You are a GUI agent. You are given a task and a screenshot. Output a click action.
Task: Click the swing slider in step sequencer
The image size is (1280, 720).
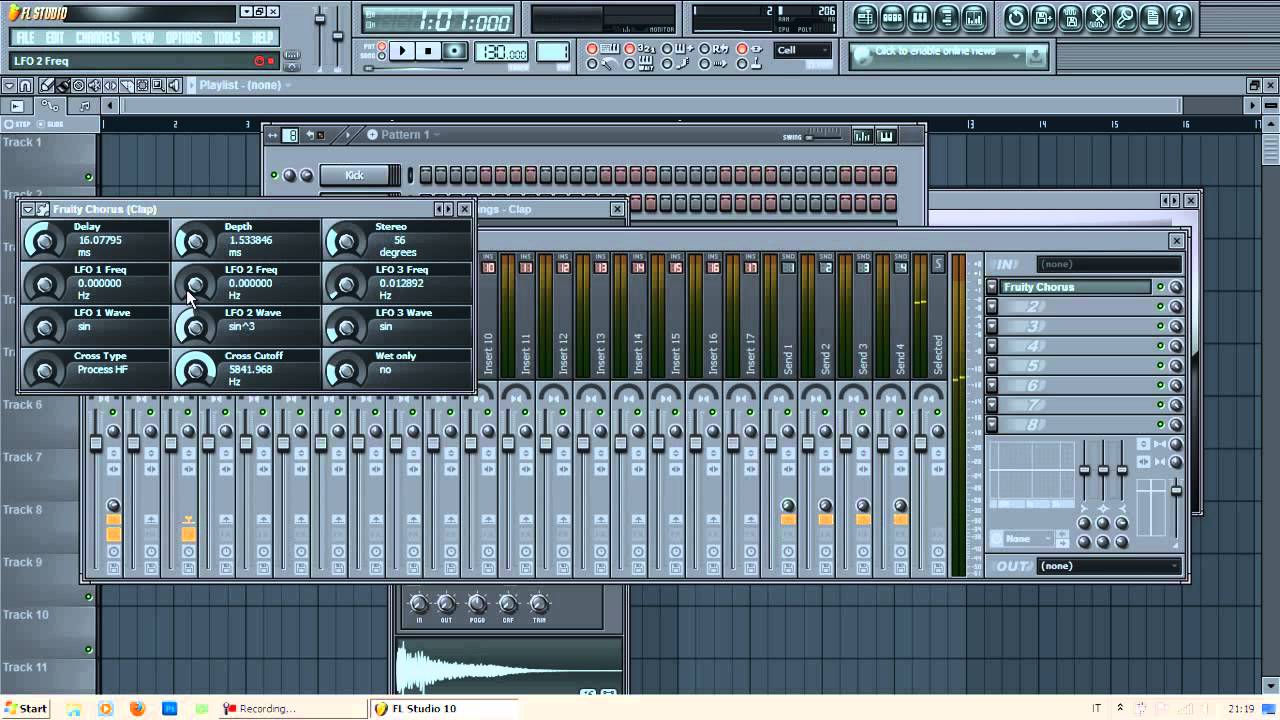coord(824,137)
